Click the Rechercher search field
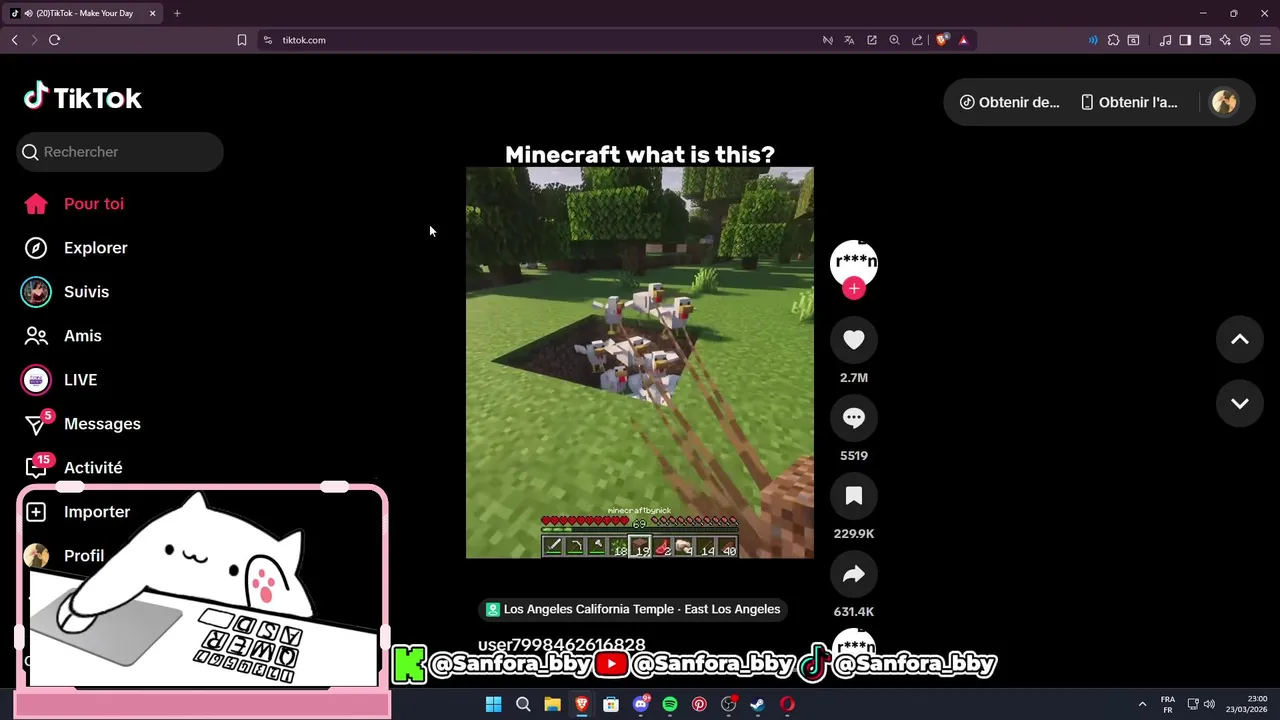This screenshot has width=1280, height=720. point(120,152)
